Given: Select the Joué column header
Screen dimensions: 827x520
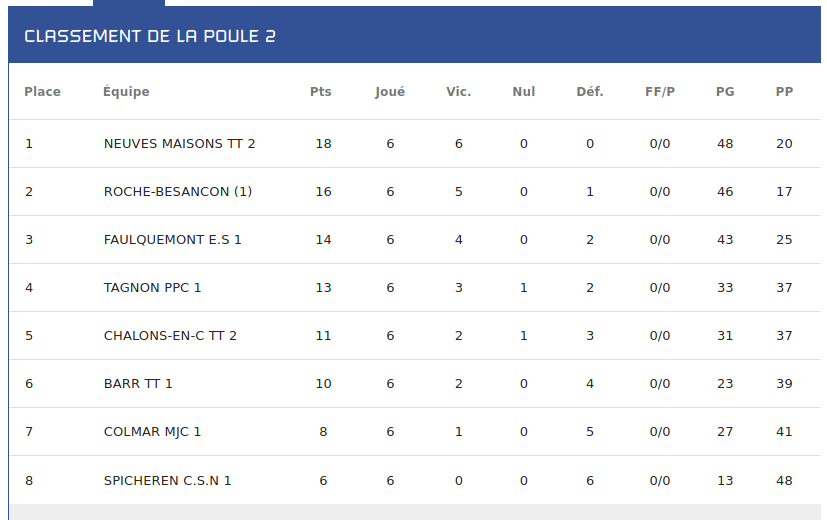Looking at the screenshot, I should coord(390,92).
